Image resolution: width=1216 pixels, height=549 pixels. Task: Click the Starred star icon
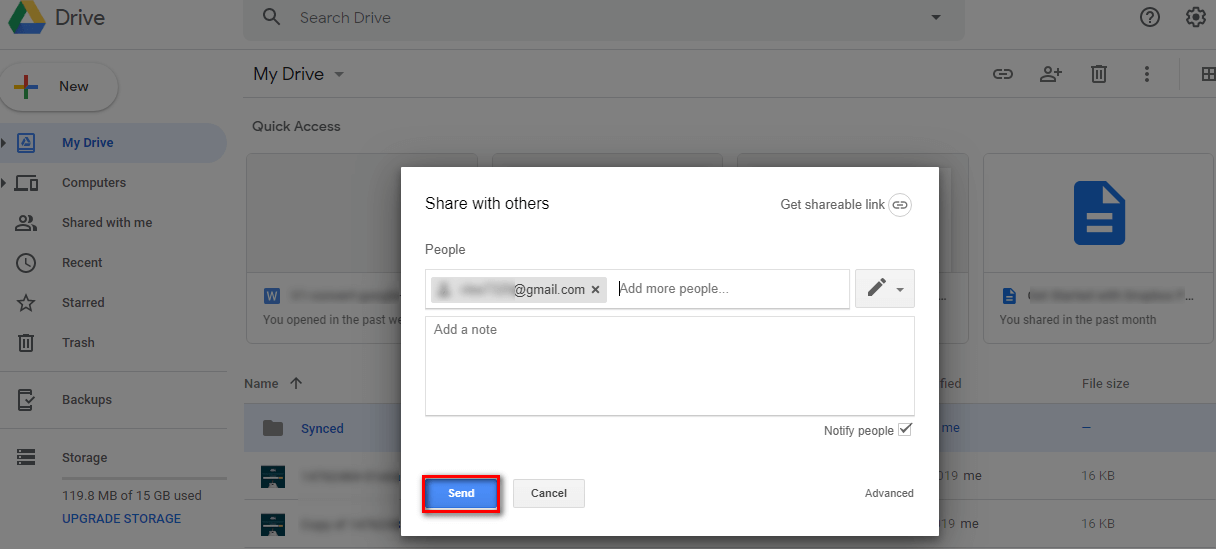coord(26,303)
